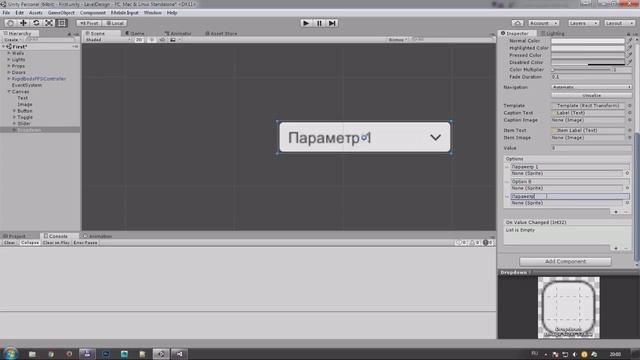Expand the Button object in Hierarchy
The width and height of the screenshot is (640, 360).
point(14,111)
